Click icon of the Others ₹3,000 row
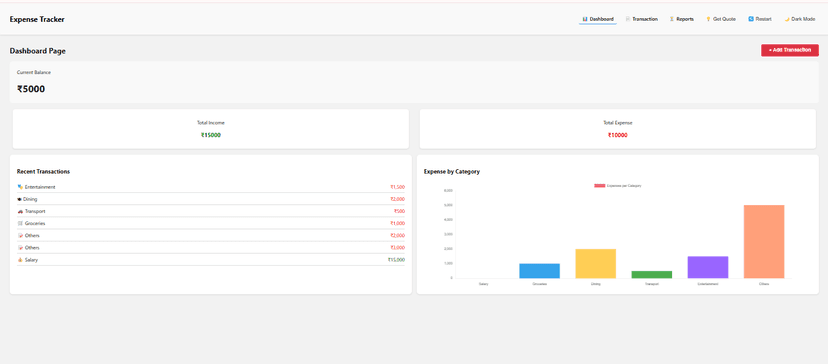828x364 pixels. pyautogui.click(x=20, y=248)
